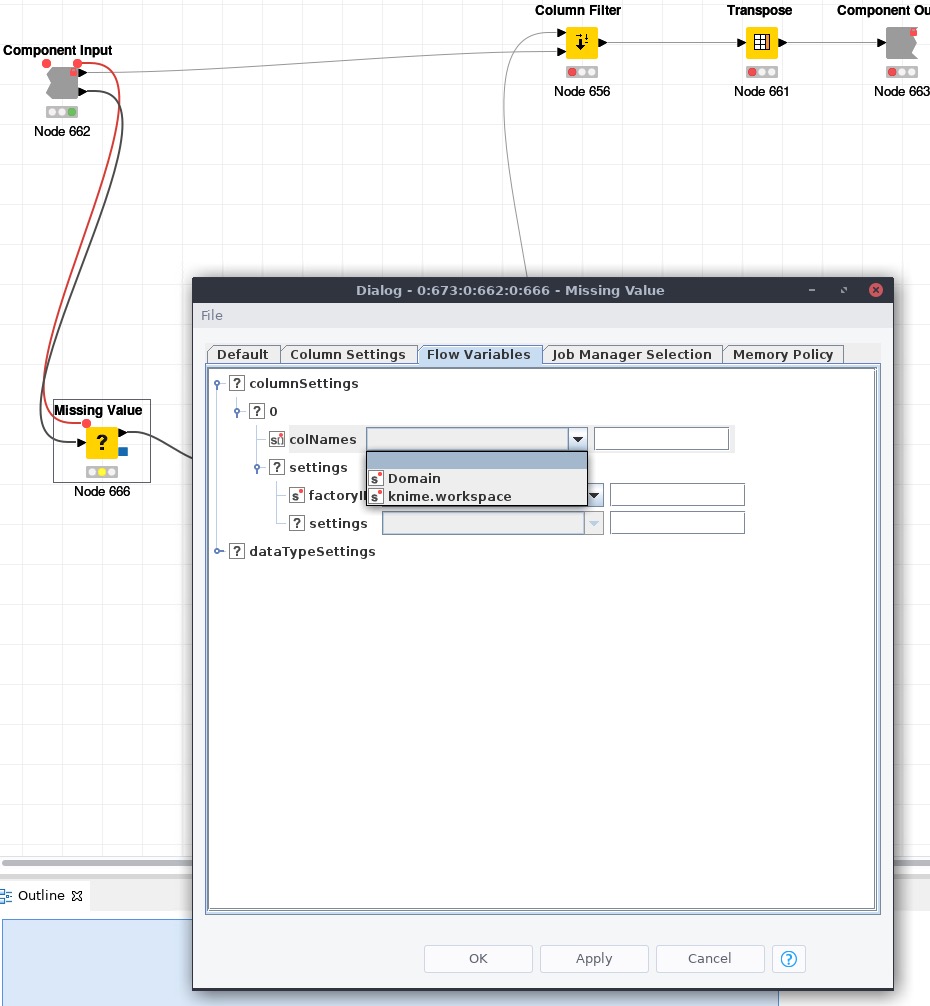Choose knime.workspace from the variable list
930x1006 pixels.
point(449,496)
